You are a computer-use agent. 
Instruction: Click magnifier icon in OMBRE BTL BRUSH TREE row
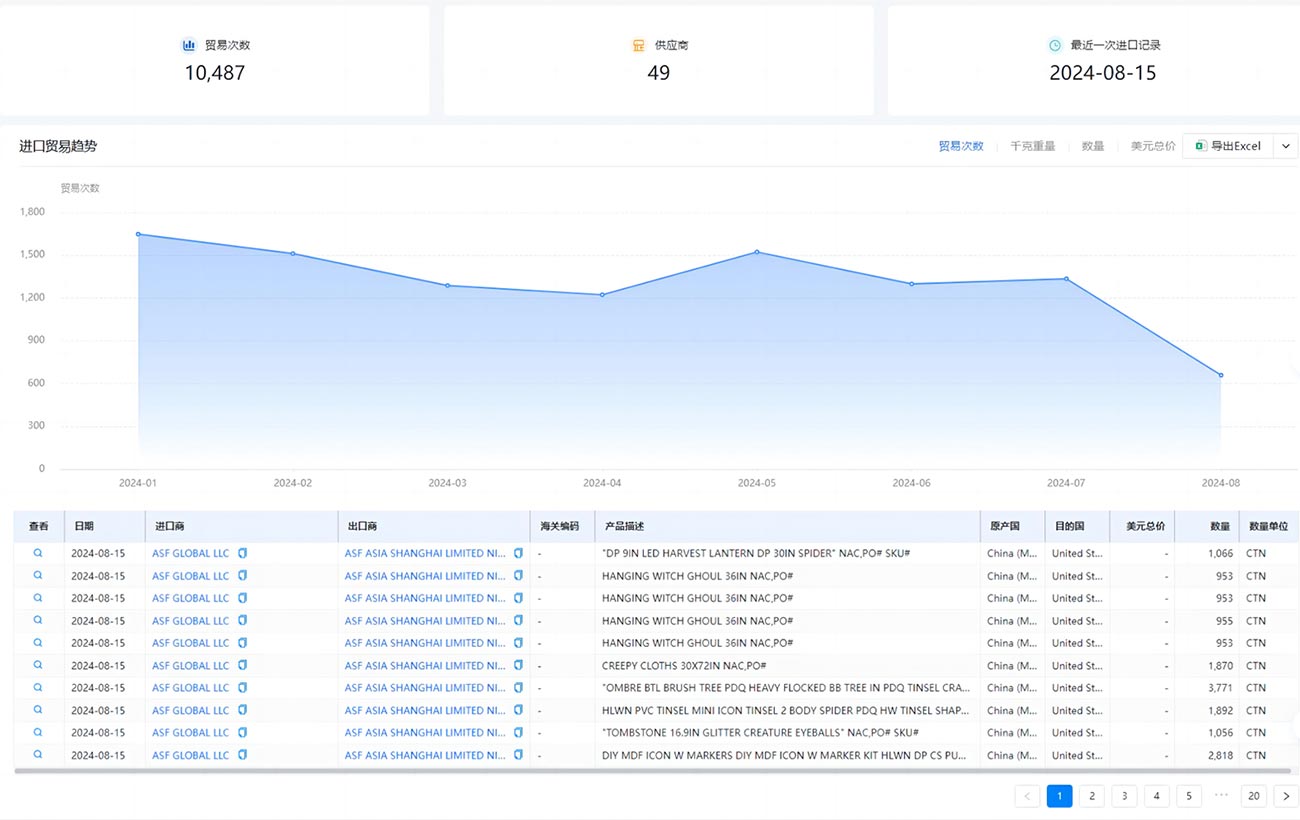coord(38,687)
